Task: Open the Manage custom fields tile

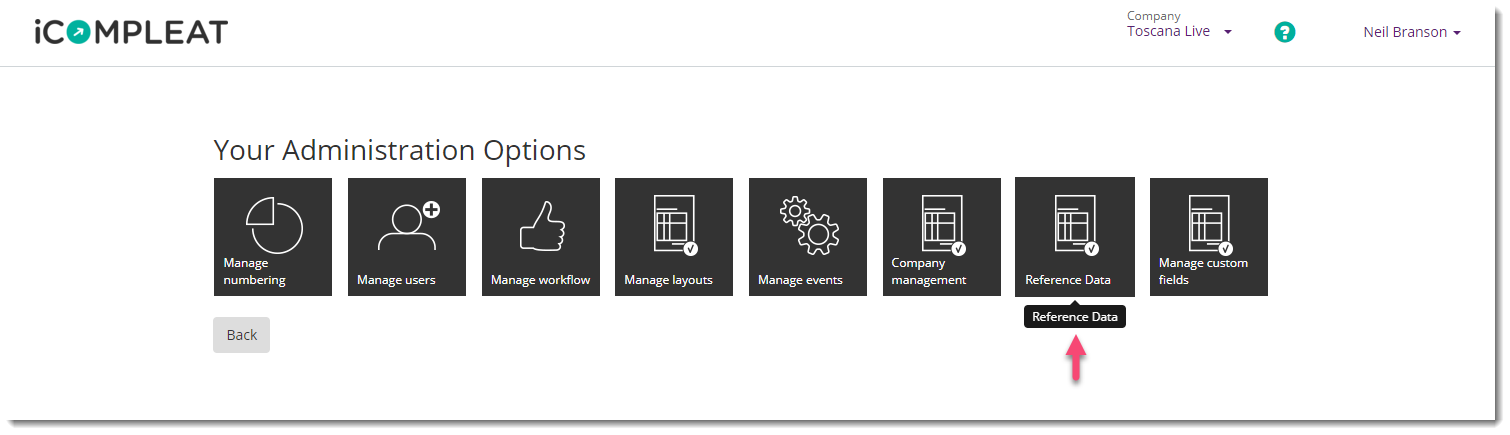Action: click(x=1209, y=237)
